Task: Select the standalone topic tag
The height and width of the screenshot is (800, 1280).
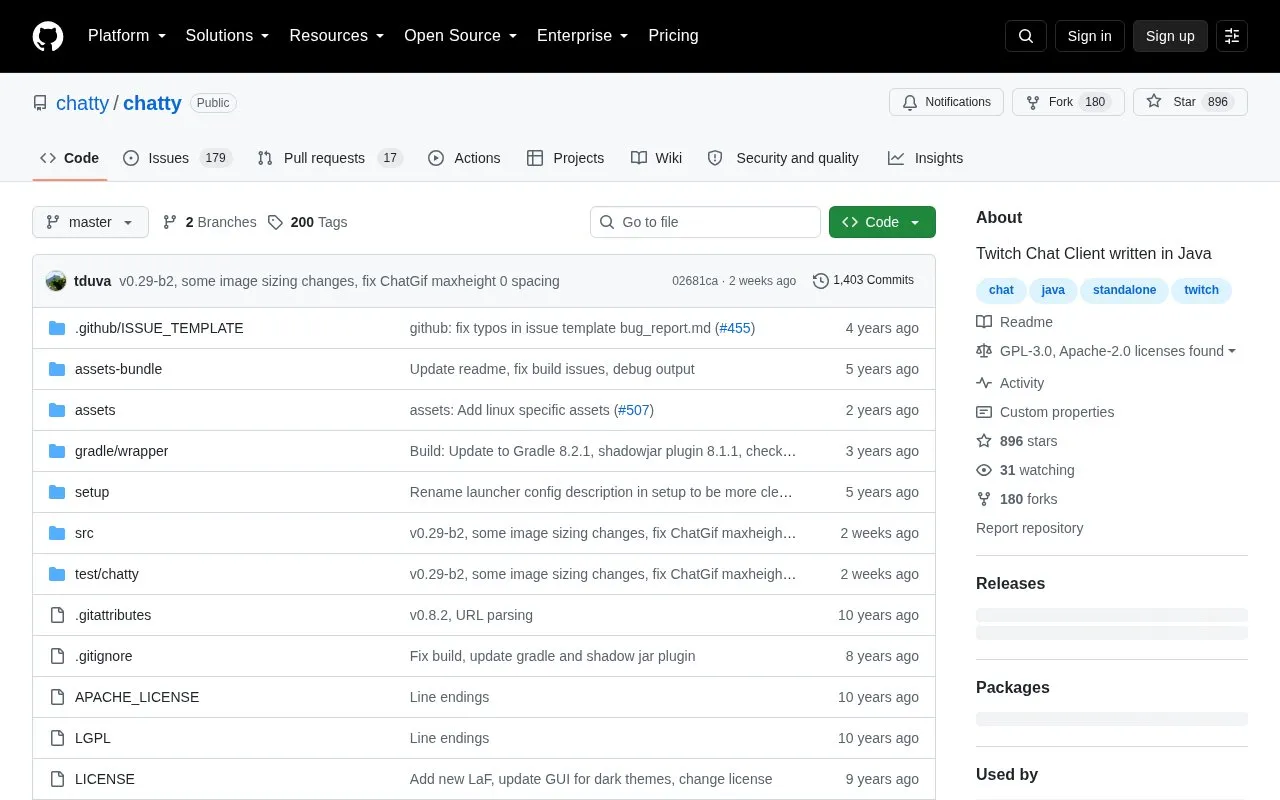Action: 1124,290
